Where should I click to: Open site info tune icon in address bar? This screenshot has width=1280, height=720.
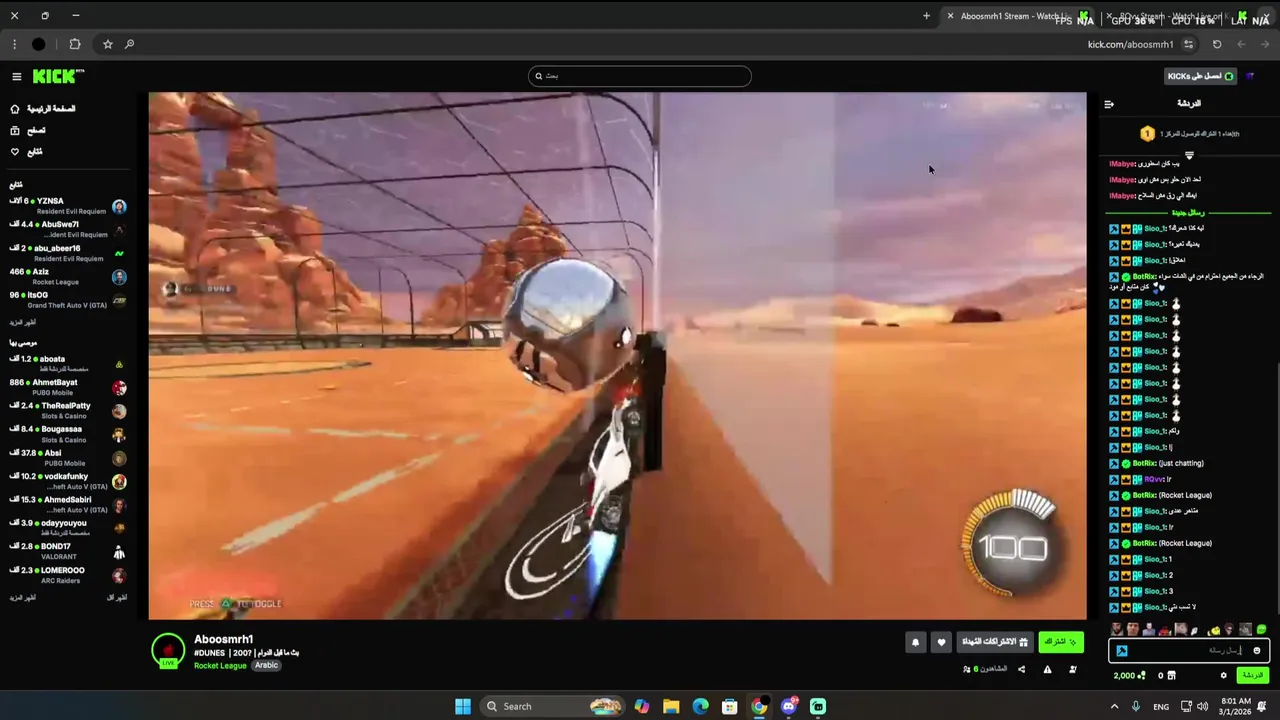[x=1188, y=44]
